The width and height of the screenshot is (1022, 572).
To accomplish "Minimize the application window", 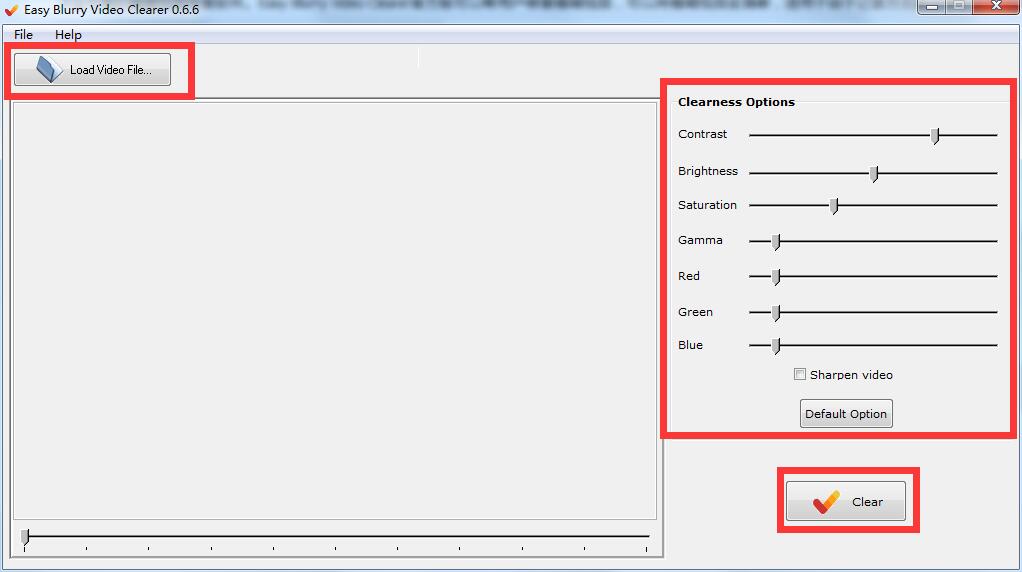I will pyautogui.click(x=932, y=7).
